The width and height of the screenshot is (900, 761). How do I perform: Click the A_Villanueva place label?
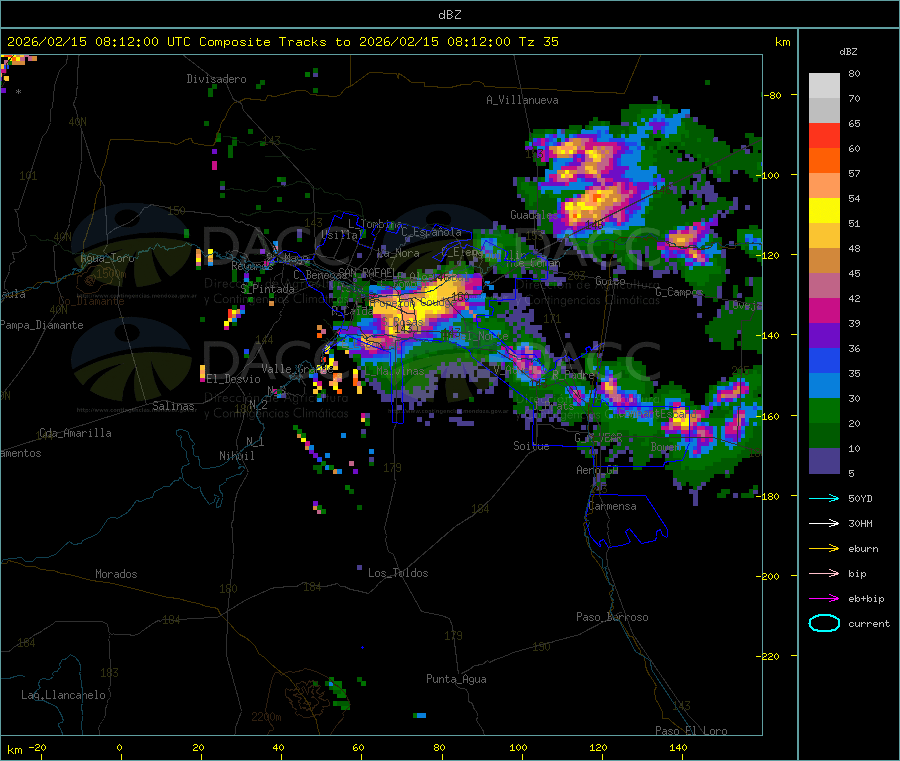tap(522, 100)
